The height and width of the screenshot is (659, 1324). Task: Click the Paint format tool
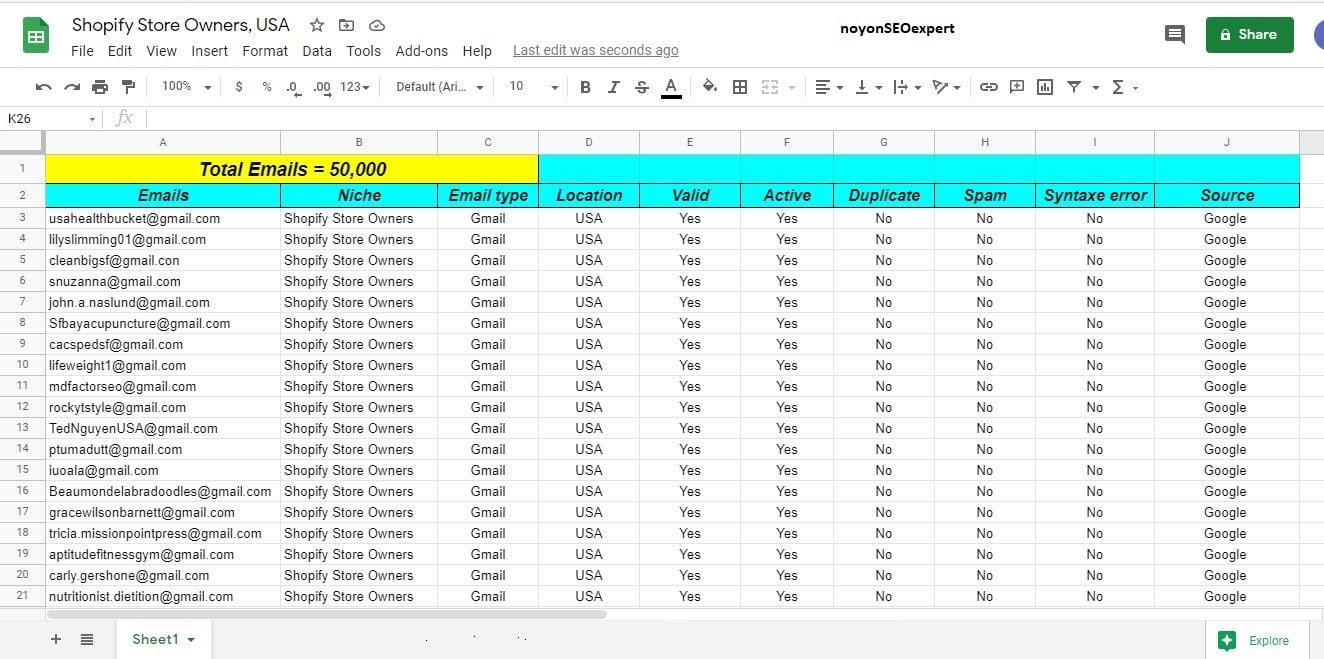coord(128,87)
